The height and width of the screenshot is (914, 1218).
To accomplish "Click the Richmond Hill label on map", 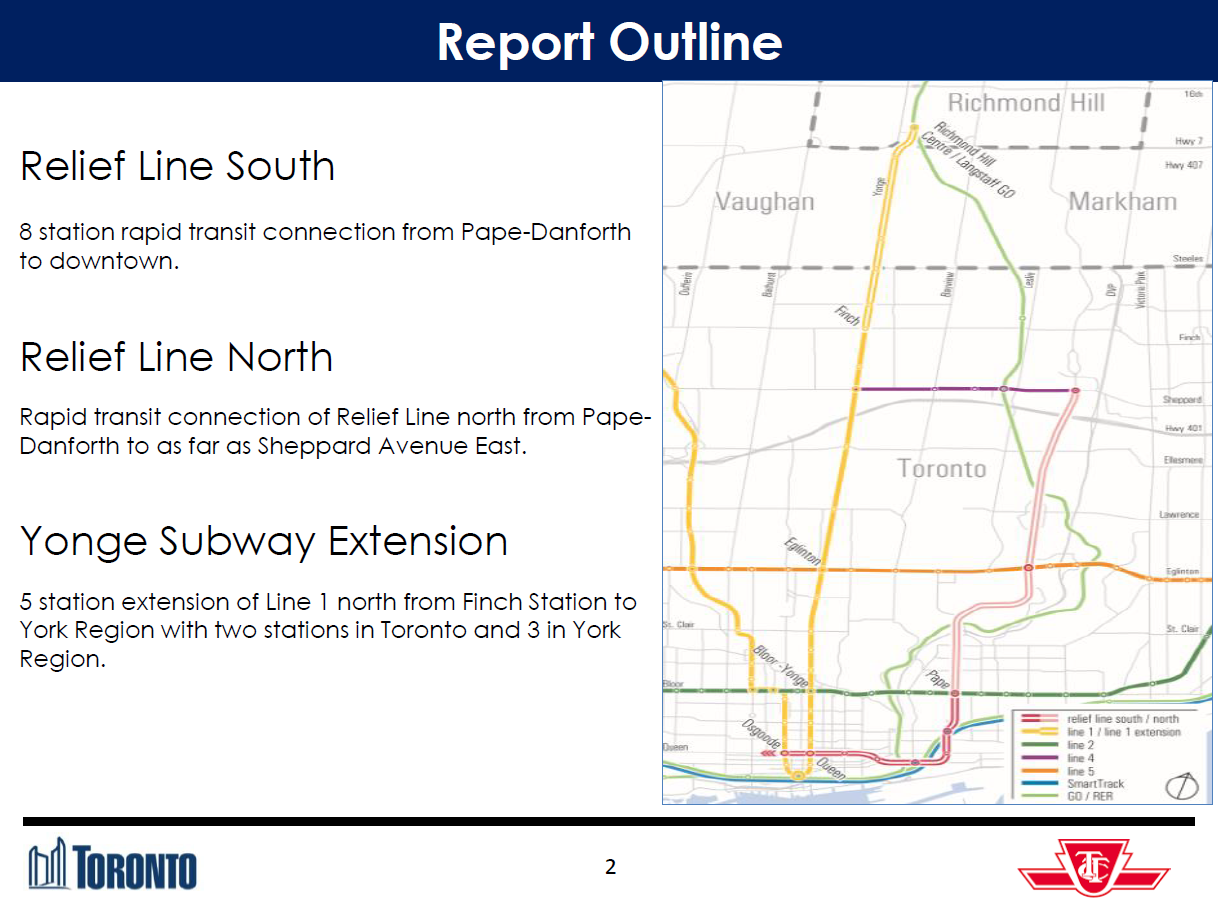I will tap(1026, 103).
